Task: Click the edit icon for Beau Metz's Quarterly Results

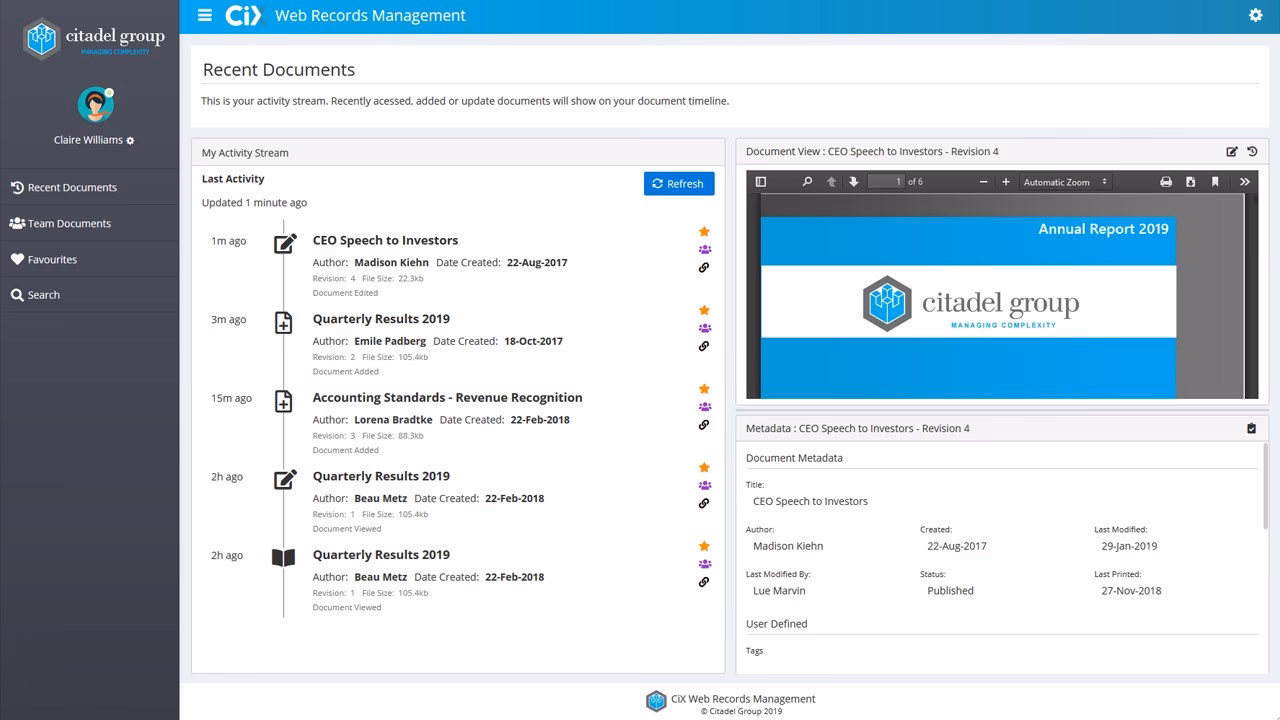Action: click(285, 479)
